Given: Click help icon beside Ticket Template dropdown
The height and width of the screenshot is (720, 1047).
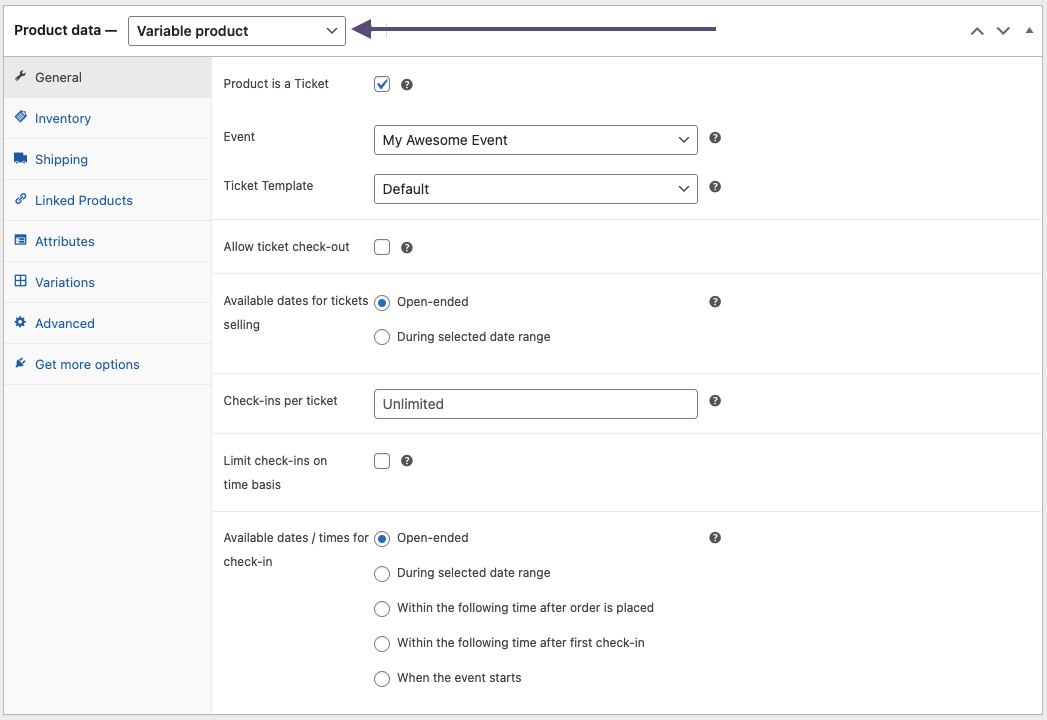Looking at the screenshot, I should pyautogui.click(x=715, y=187).
